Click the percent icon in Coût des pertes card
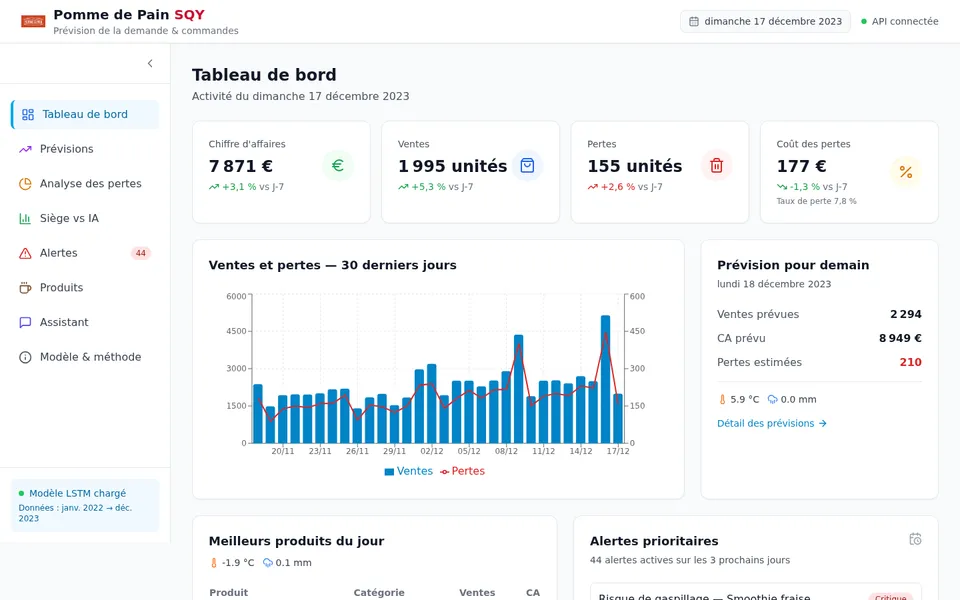The height and width of the screenshot is (600, 960). (x=906, y=173)
